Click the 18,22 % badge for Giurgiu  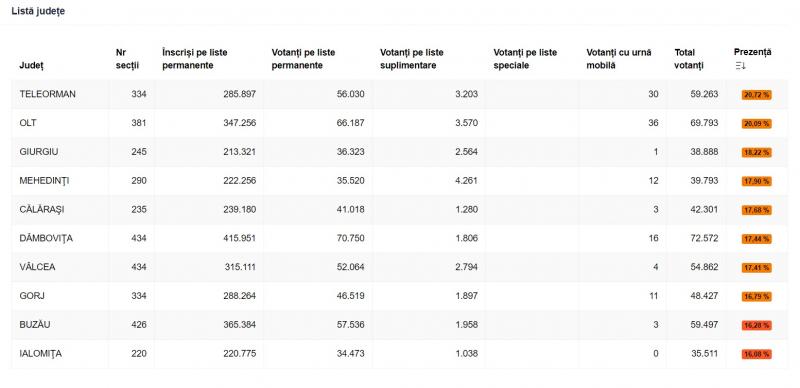(x=757, y=152)
